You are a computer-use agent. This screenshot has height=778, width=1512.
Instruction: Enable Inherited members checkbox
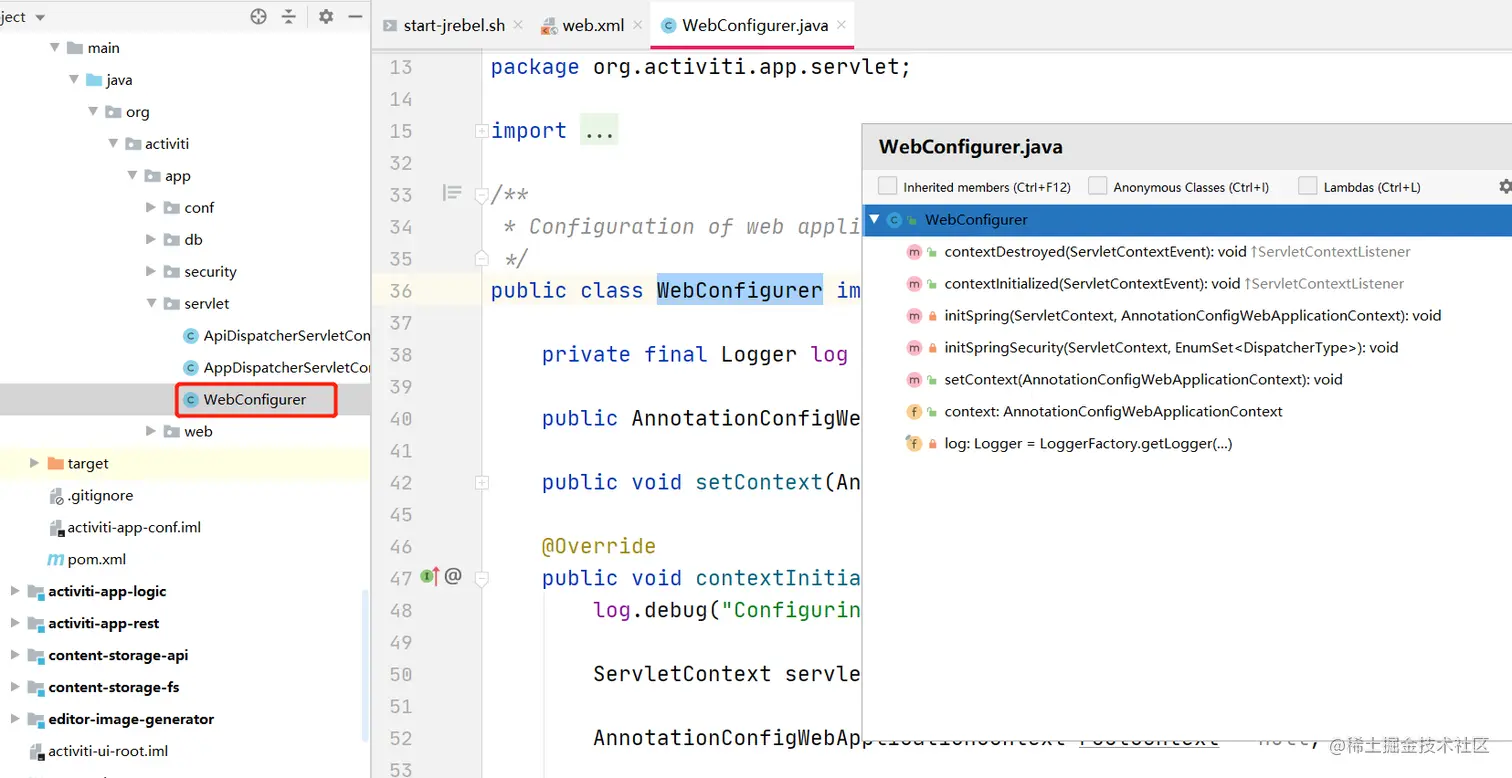887,186
